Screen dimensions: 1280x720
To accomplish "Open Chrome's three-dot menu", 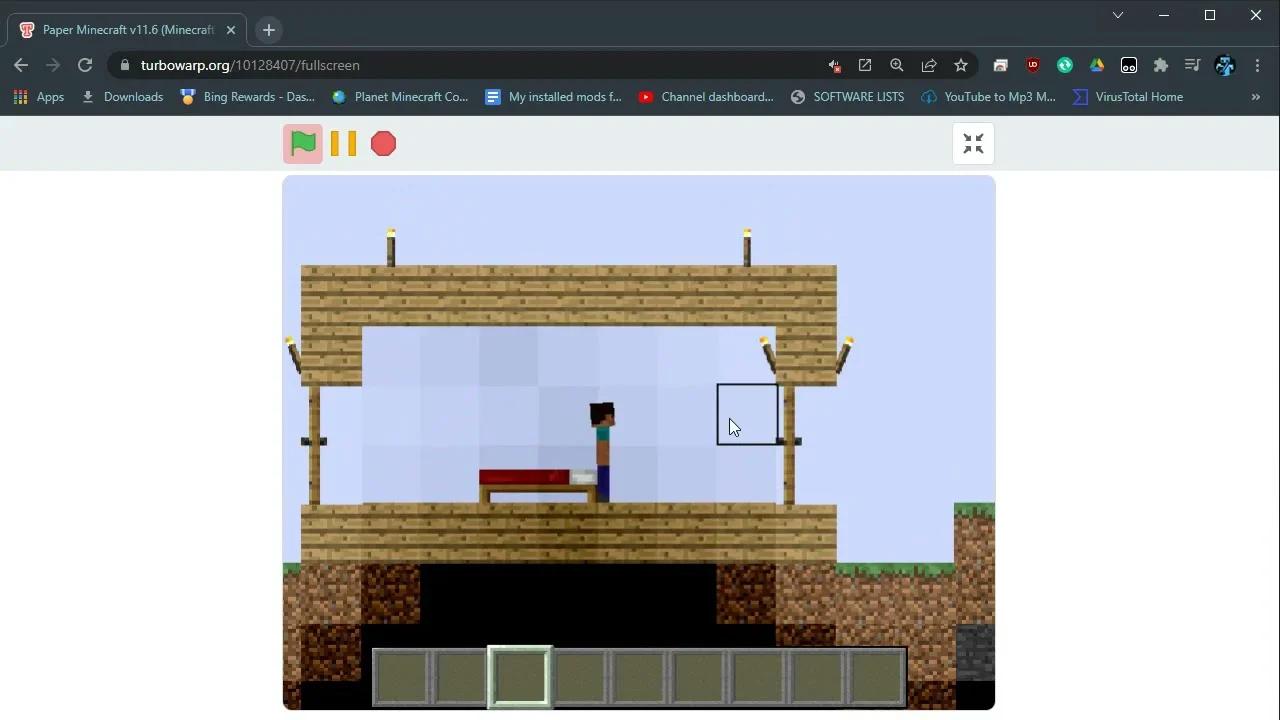I will (1257, 65).
